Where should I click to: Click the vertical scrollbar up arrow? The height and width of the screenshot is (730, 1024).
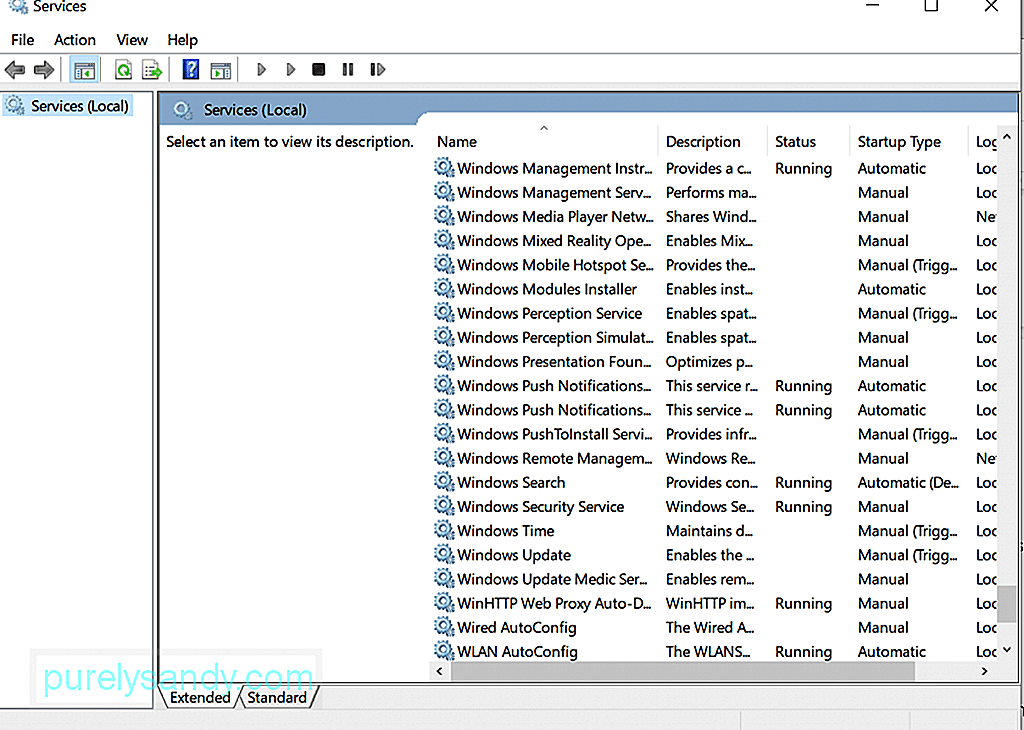(x=1006, y=137)
